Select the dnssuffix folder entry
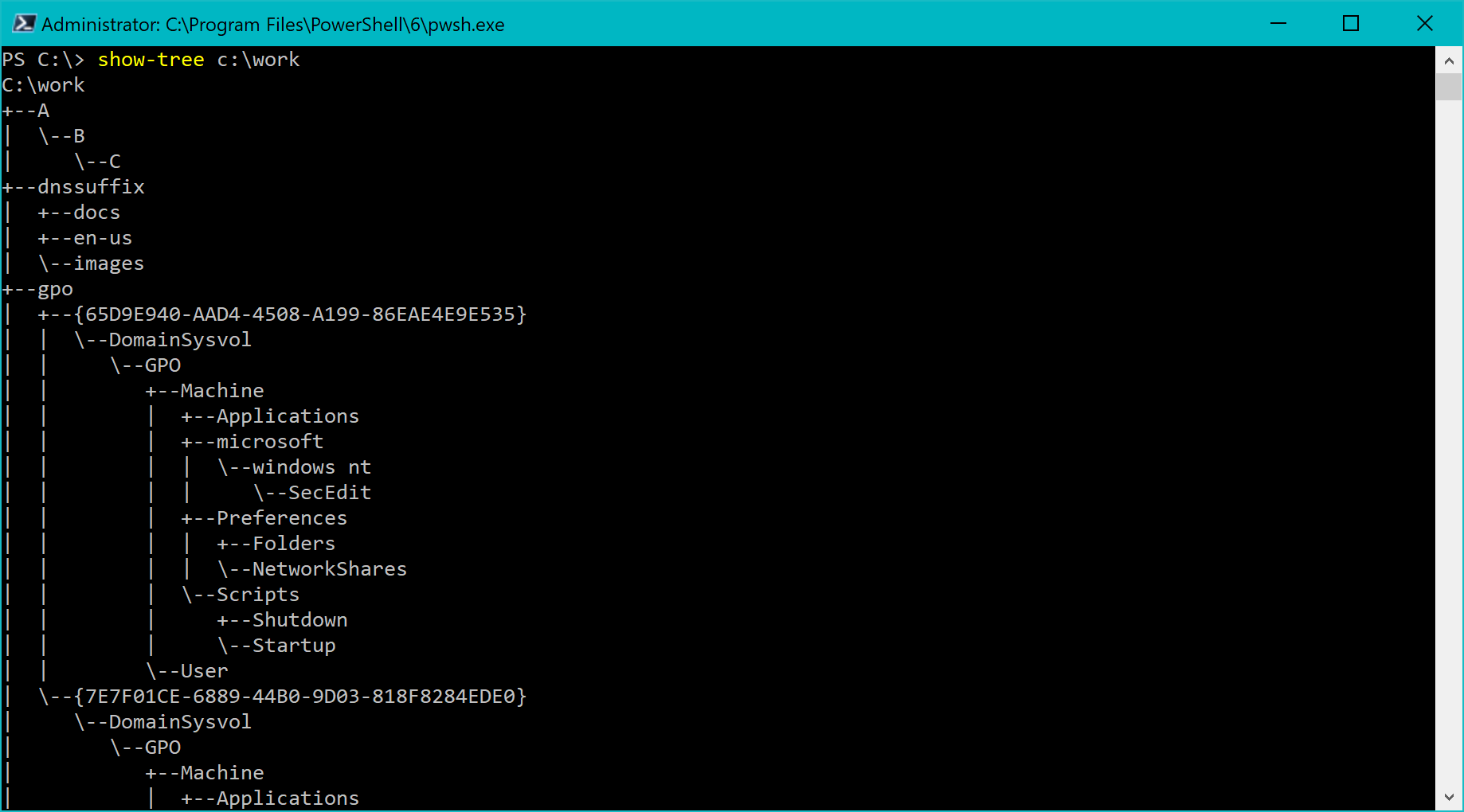This screenshot has height=812, width=1464. coord(91,186)
